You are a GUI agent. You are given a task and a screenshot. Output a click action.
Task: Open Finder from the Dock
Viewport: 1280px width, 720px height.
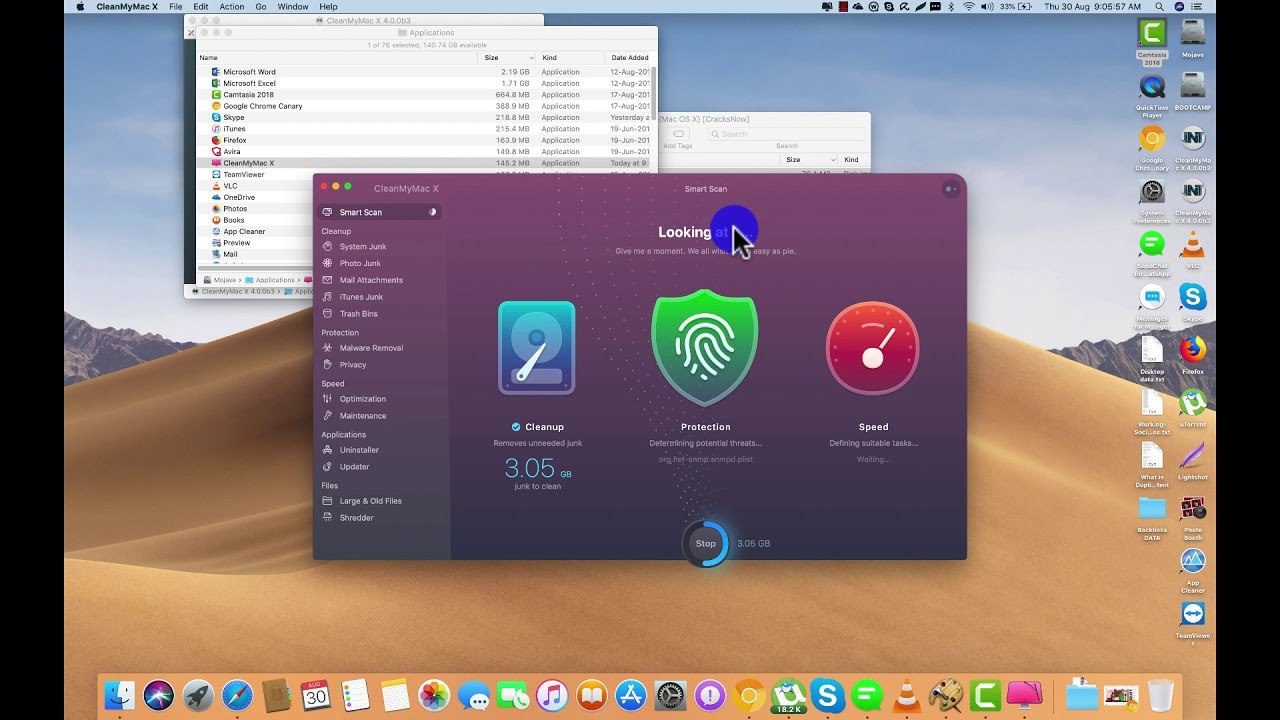click(x=120, y=695)
